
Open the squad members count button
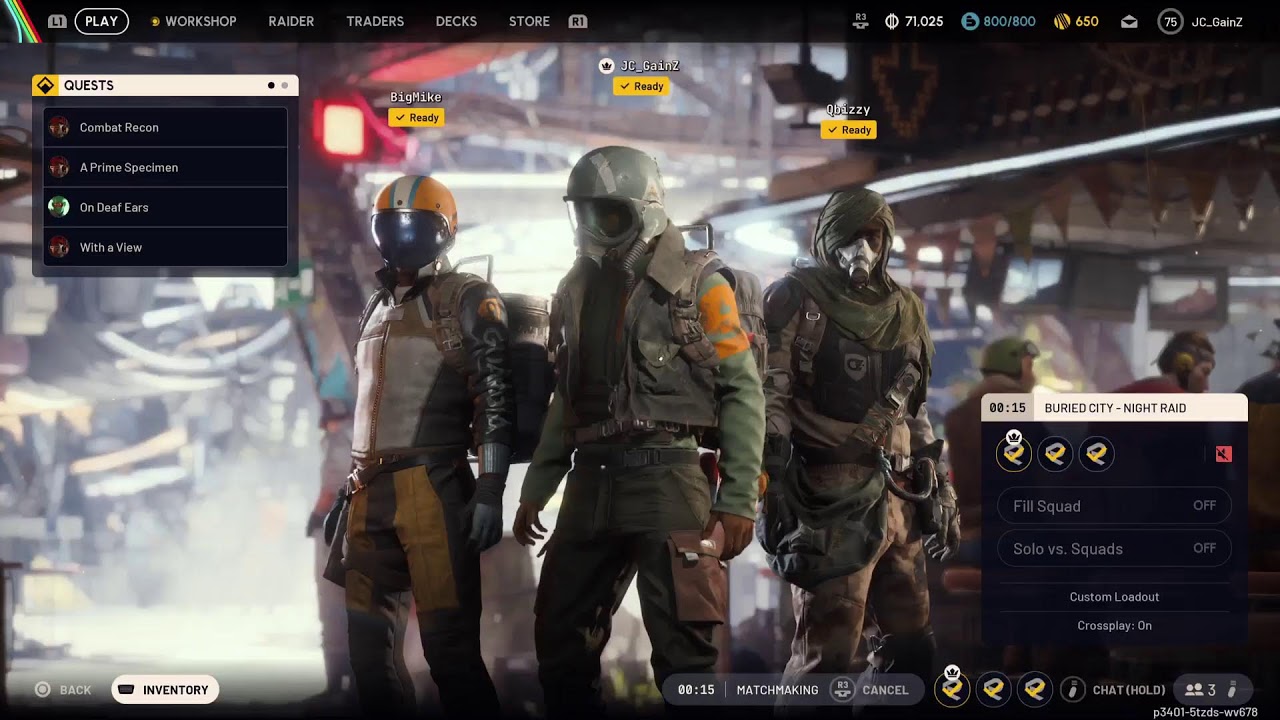[1213, 689]
